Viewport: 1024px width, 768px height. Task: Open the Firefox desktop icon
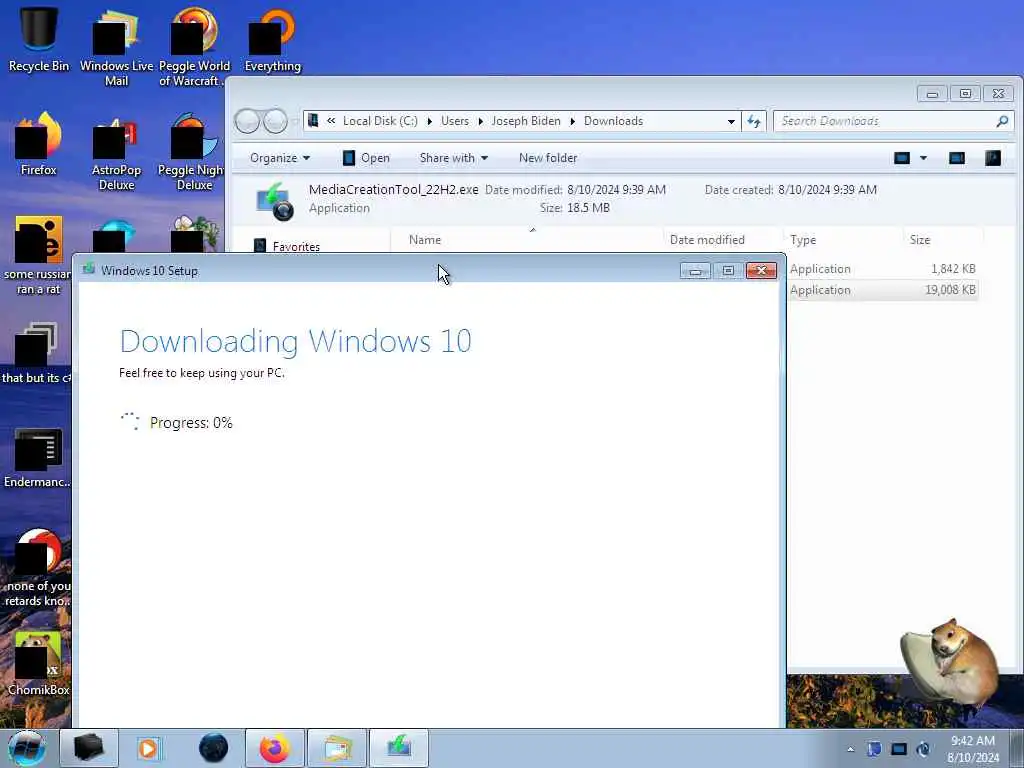[x=39, y=142]
